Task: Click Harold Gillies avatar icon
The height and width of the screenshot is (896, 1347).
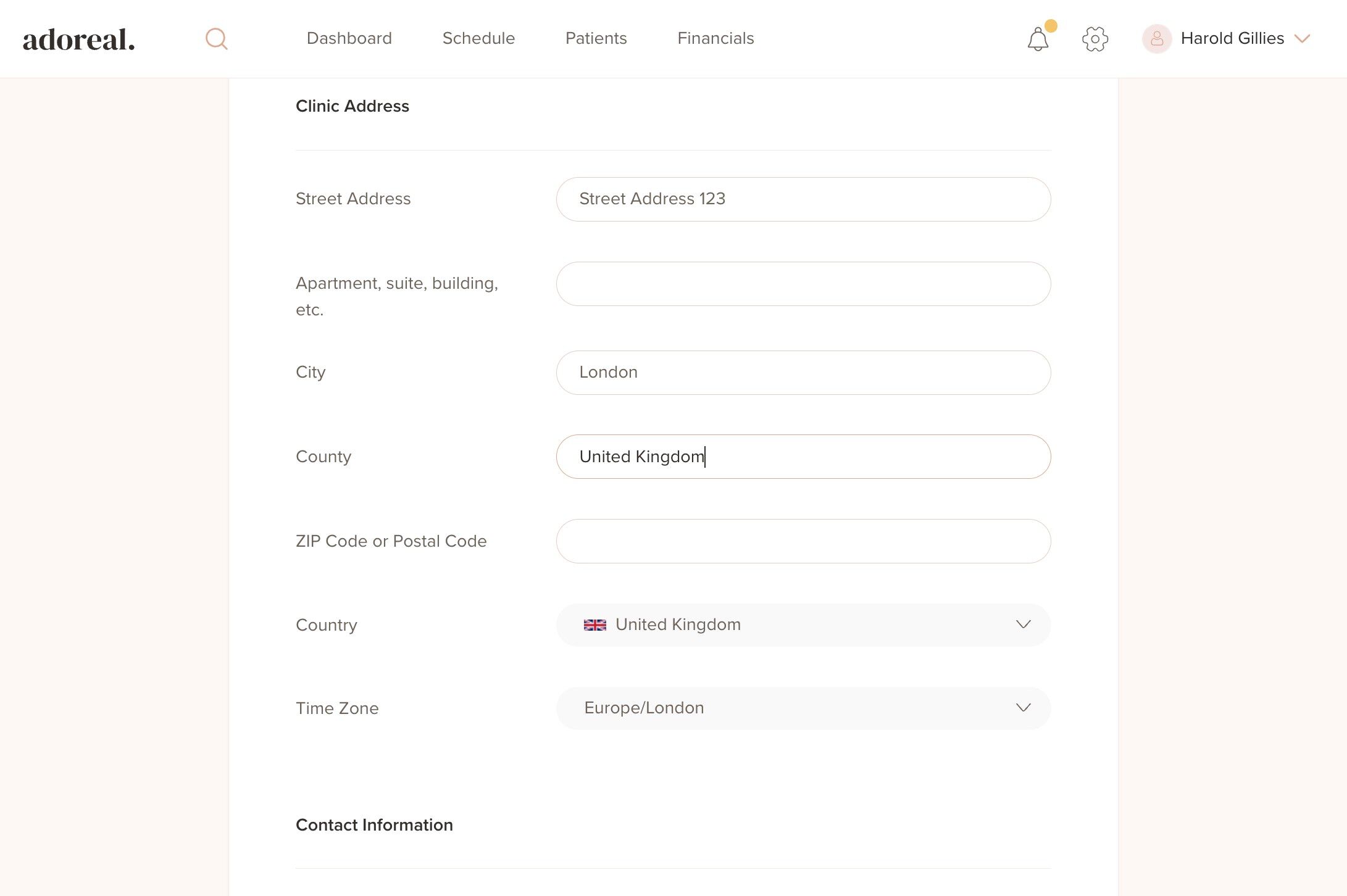Action: [1157, 39]
